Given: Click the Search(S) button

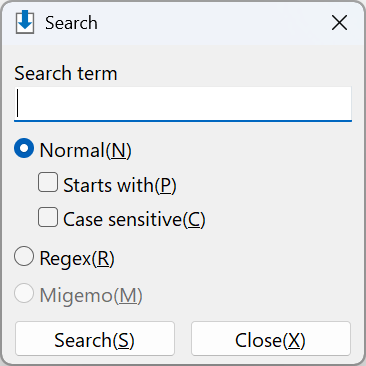Looking at the screenshot, I should [x=95, y=339].
